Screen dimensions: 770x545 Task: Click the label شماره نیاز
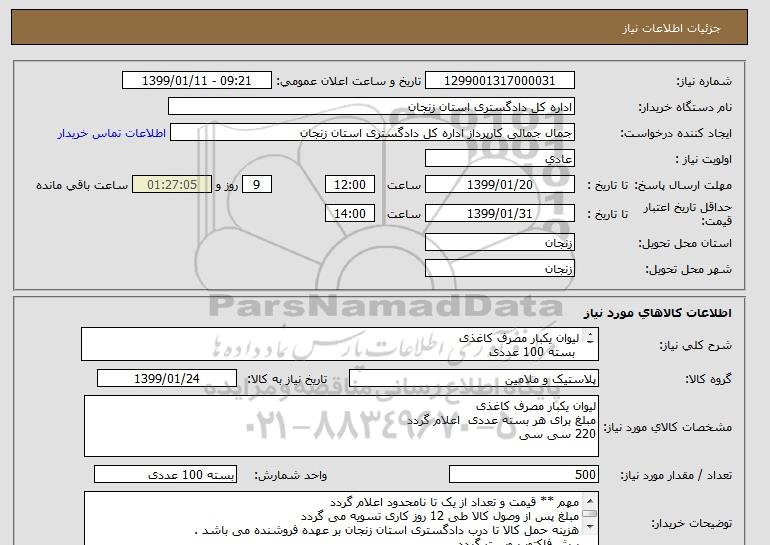point(704,81)
